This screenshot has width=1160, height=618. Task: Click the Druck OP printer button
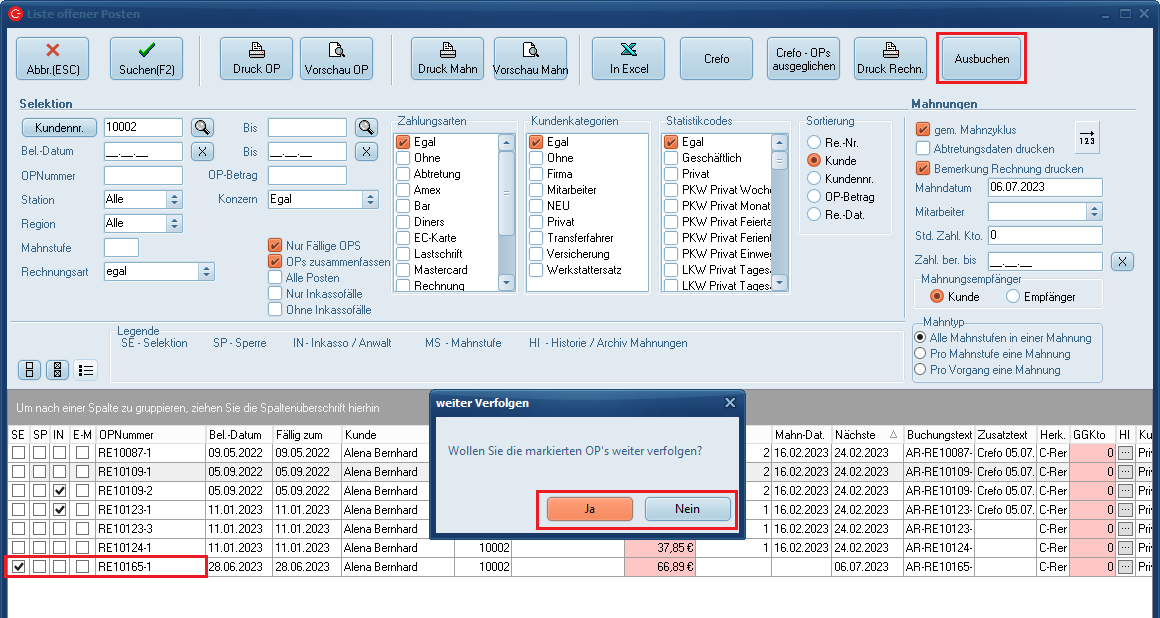[256, 59]
